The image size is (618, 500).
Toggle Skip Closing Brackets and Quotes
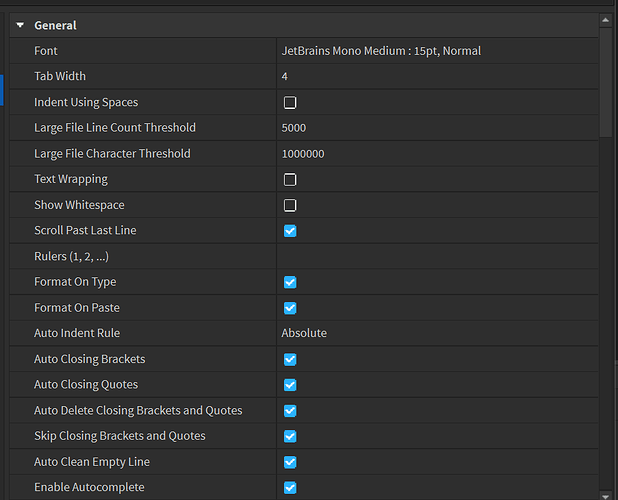290,436
